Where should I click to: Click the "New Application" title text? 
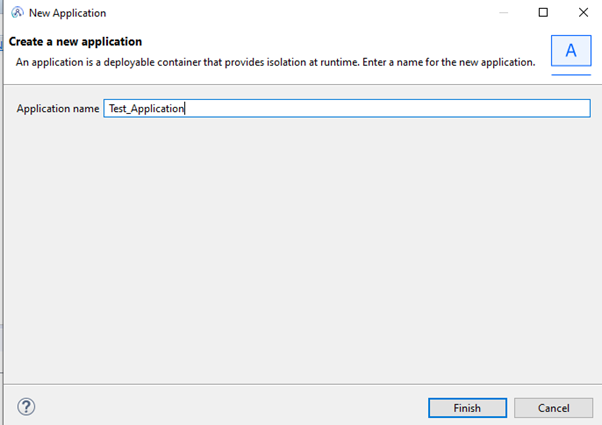tap(68, 13)
